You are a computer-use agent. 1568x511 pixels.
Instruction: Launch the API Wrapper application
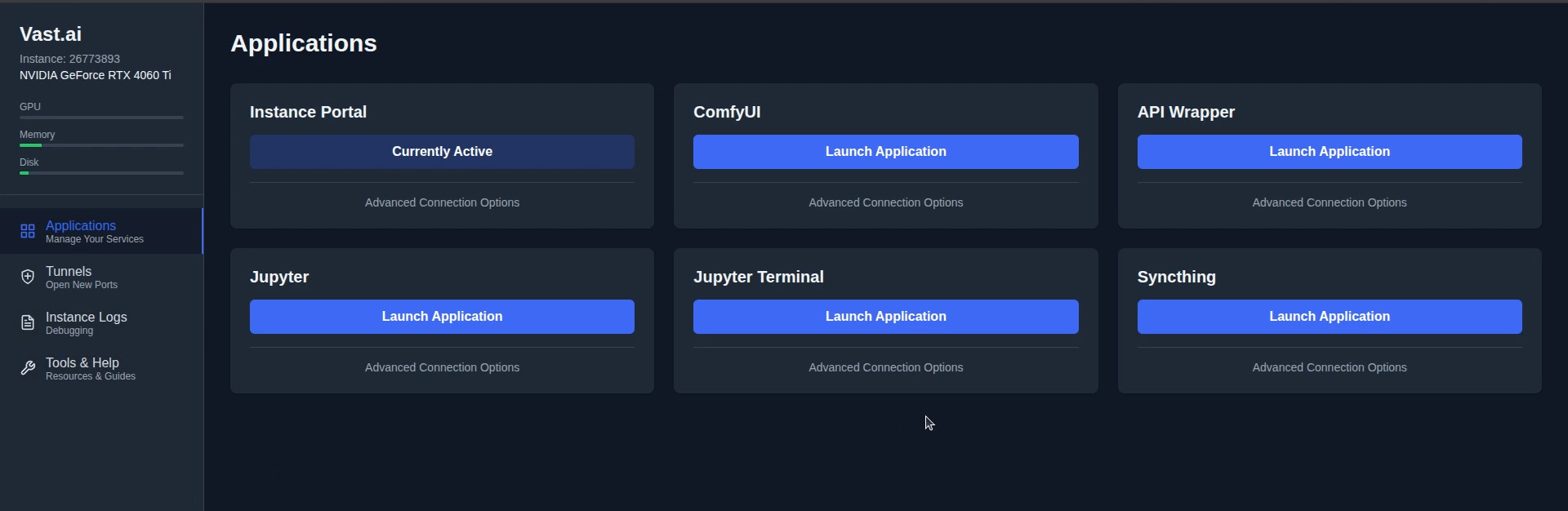(1329, 152)
